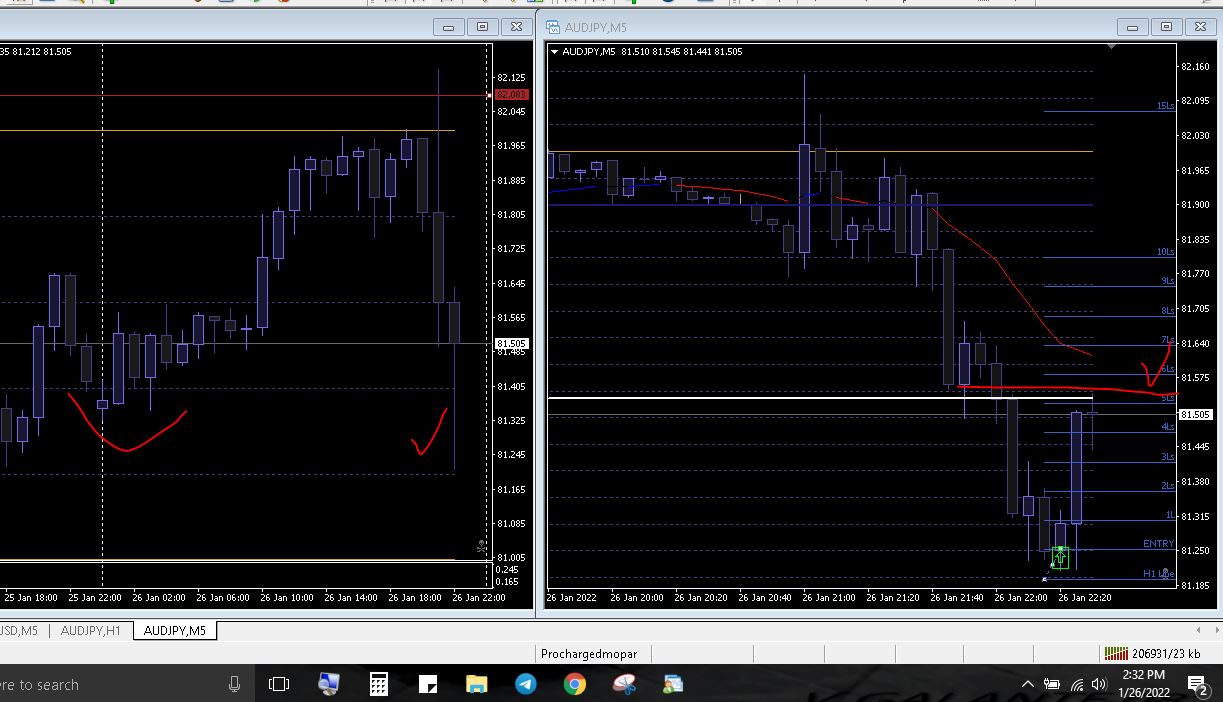Image resolution: width=1223 pixels, height=702 pixels.
Task: Click the volume speaker tray icon
Action: [1099, 685]
